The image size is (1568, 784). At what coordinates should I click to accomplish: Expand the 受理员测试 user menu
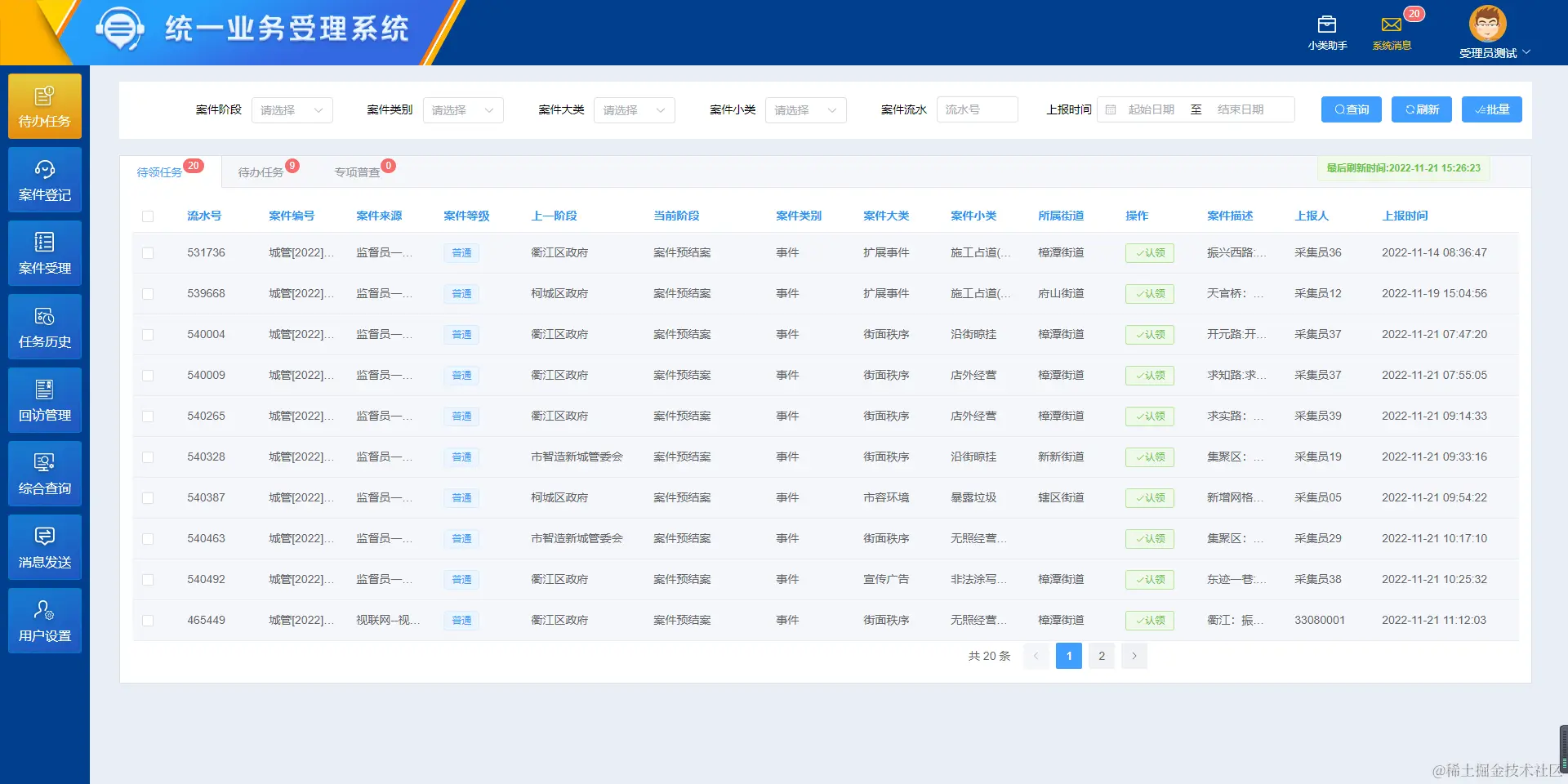pyautogui.click(x=1494, y=53)
